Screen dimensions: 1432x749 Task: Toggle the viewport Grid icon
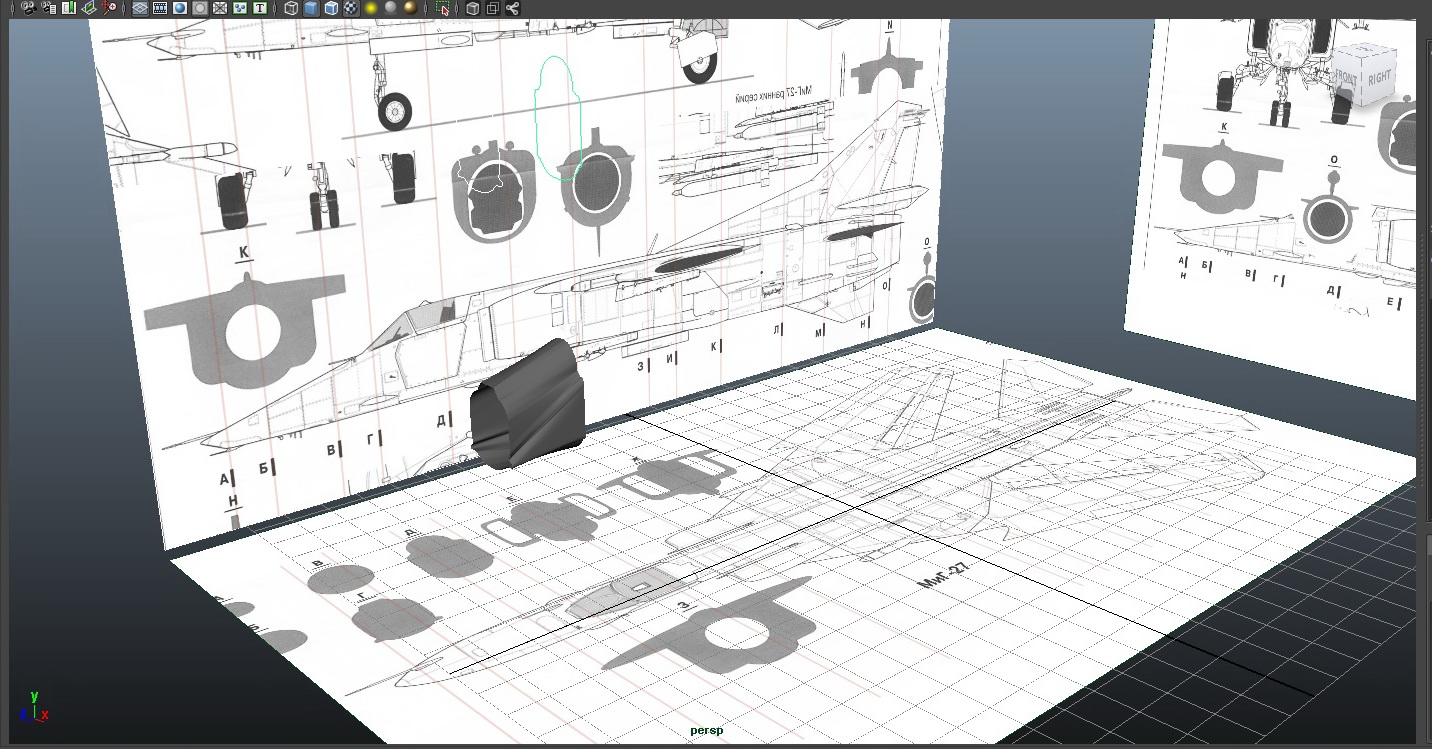140,8
